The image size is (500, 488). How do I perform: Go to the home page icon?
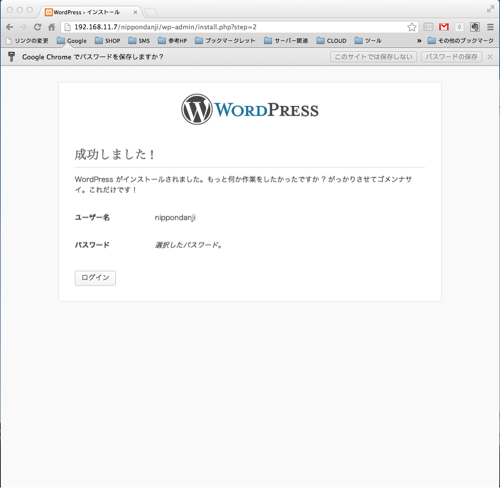(x=51, y=27)
